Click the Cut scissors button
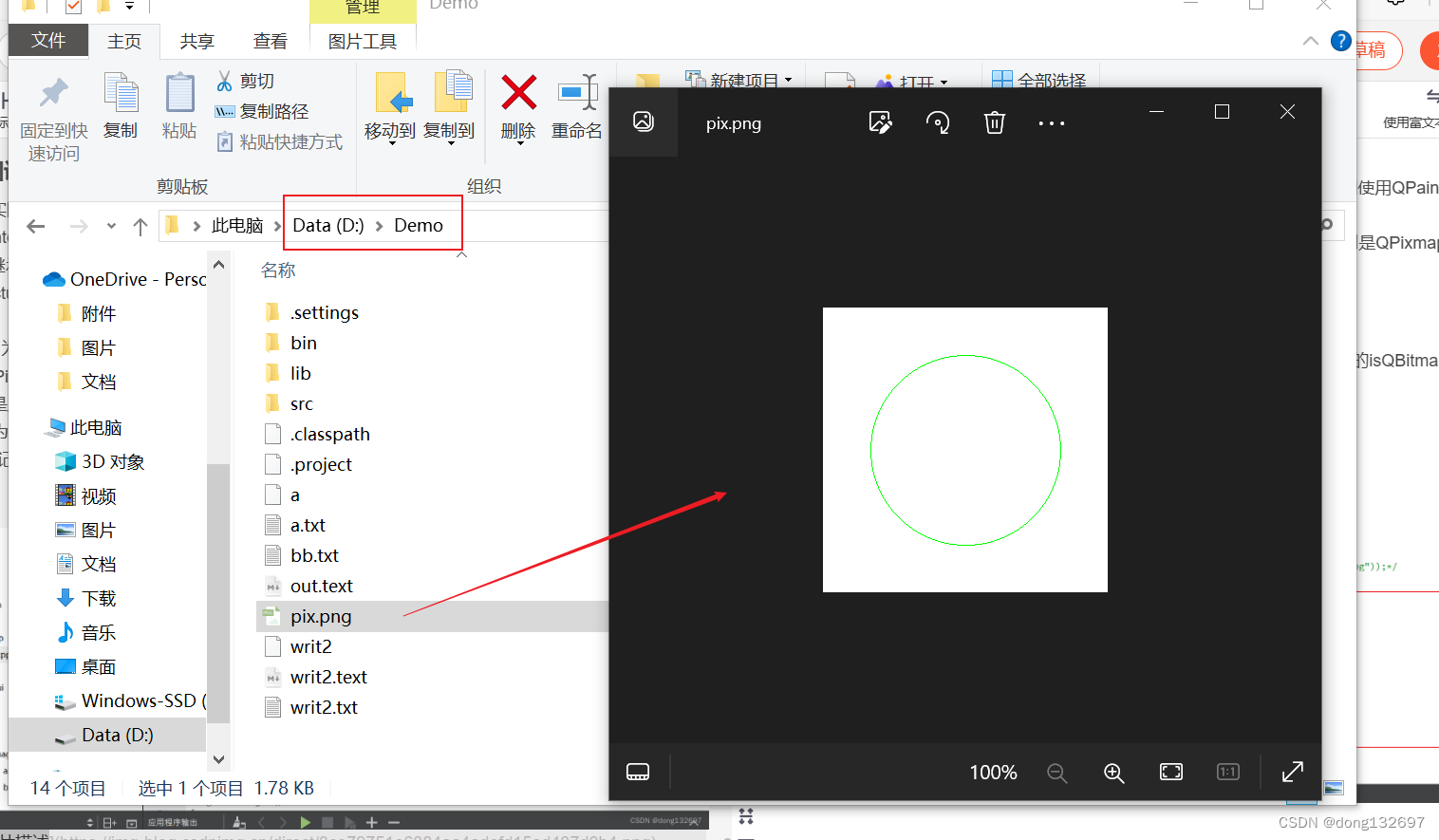 point(246,81)
